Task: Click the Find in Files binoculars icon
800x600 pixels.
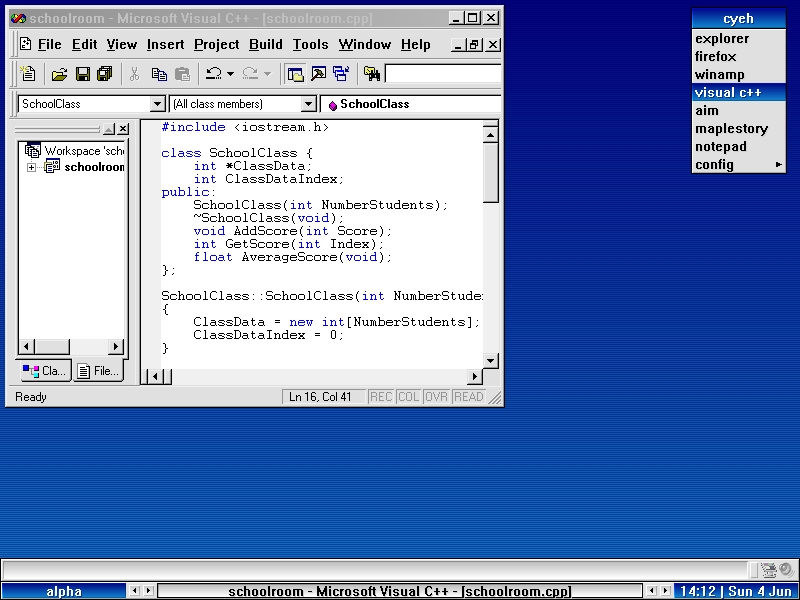Action: [x=372, y=74]
